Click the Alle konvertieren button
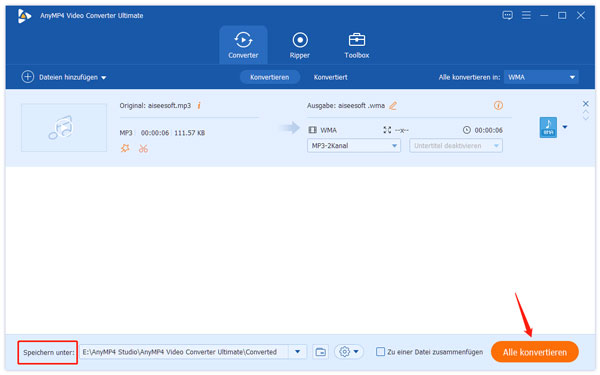The height and width of the screenshot is (375, 600). pos(535,352)
